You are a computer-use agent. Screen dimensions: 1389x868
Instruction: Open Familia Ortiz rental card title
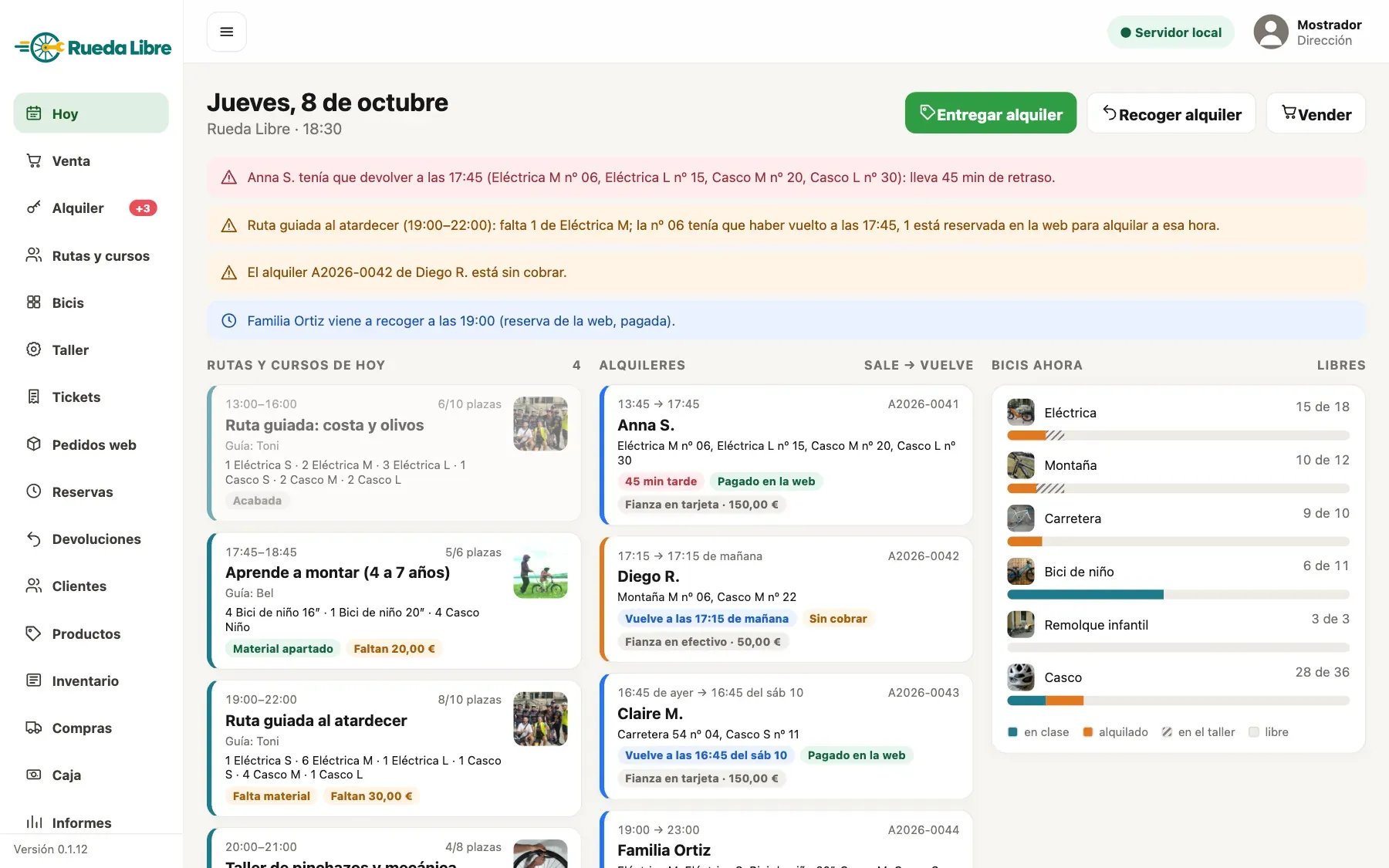[664, 850]
